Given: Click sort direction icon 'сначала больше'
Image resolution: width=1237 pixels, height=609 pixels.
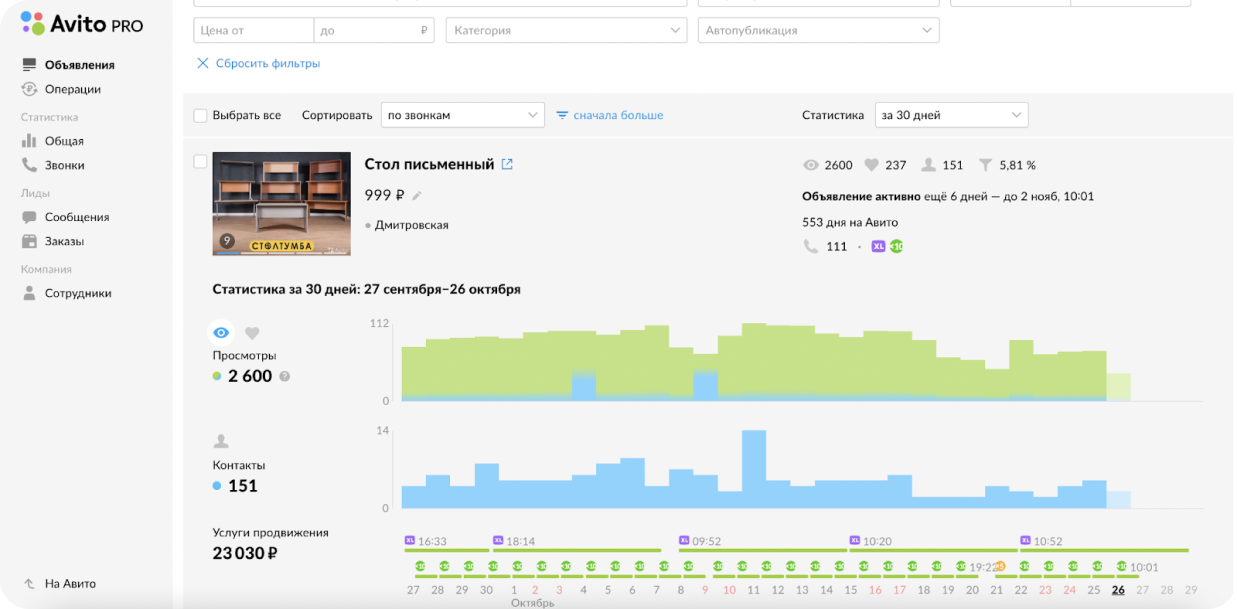Looking at the screenshot, I should coord(562,115).
